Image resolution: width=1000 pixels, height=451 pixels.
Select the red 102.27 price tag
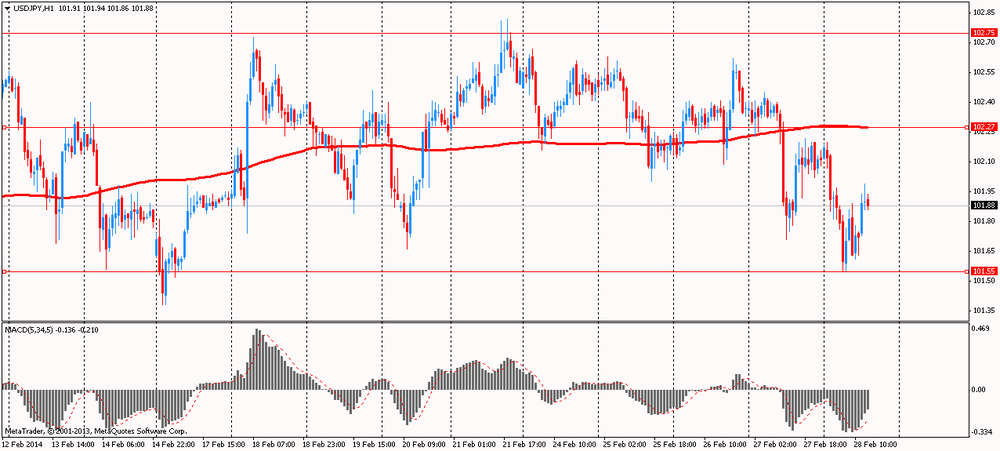tap(983, 127)
